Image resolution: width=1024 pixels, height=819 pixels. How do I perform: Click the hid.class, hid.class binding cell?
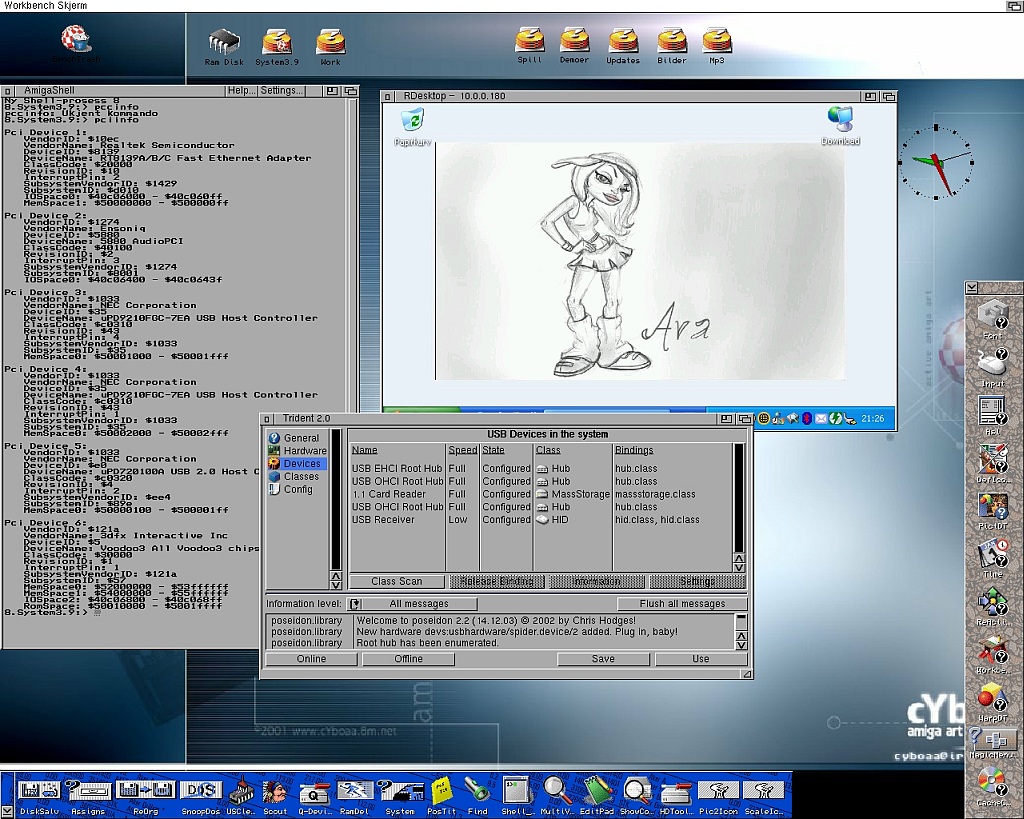point(657,520)
